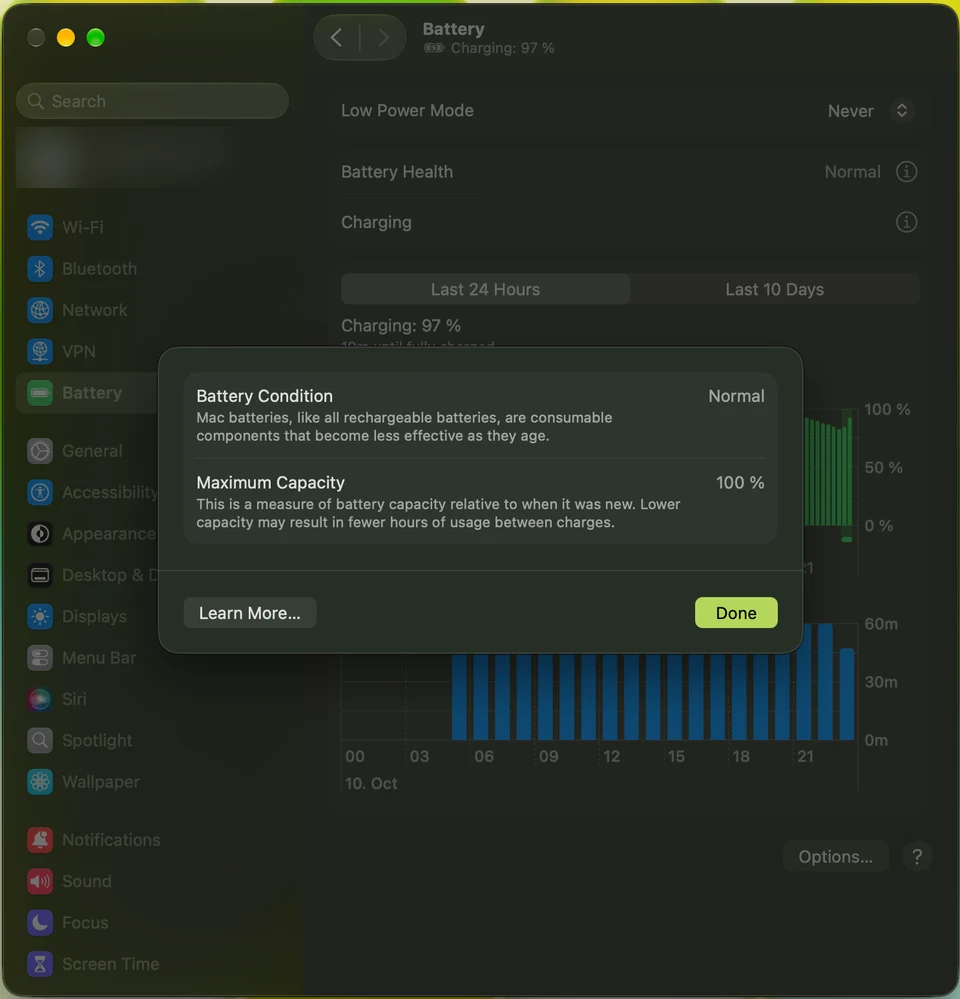The image size is (960, 999).
Task: Click the Battery Health label
Action: click(397, 171)
